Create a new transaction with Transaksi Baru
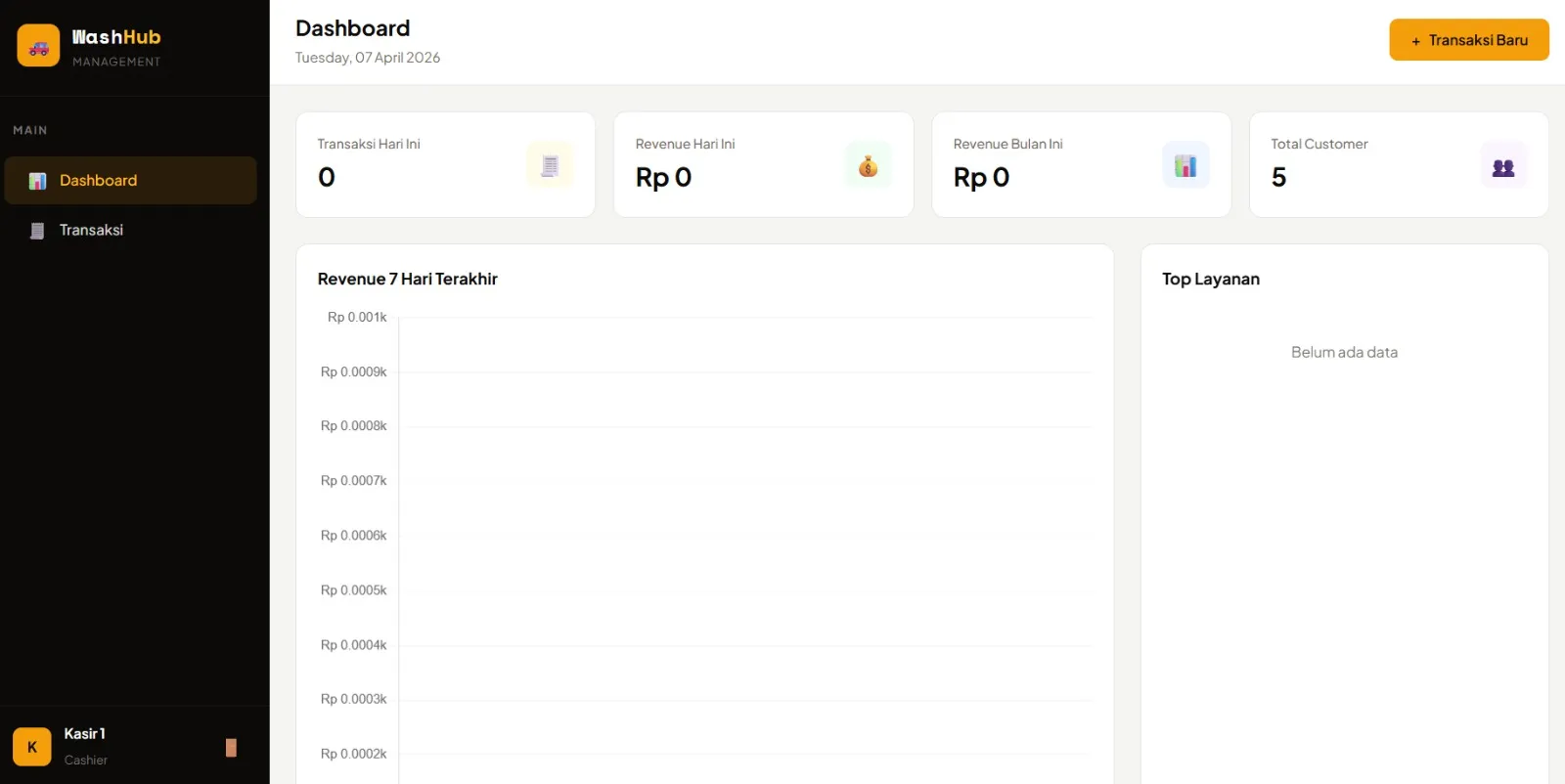 (x=1469, y=40)
